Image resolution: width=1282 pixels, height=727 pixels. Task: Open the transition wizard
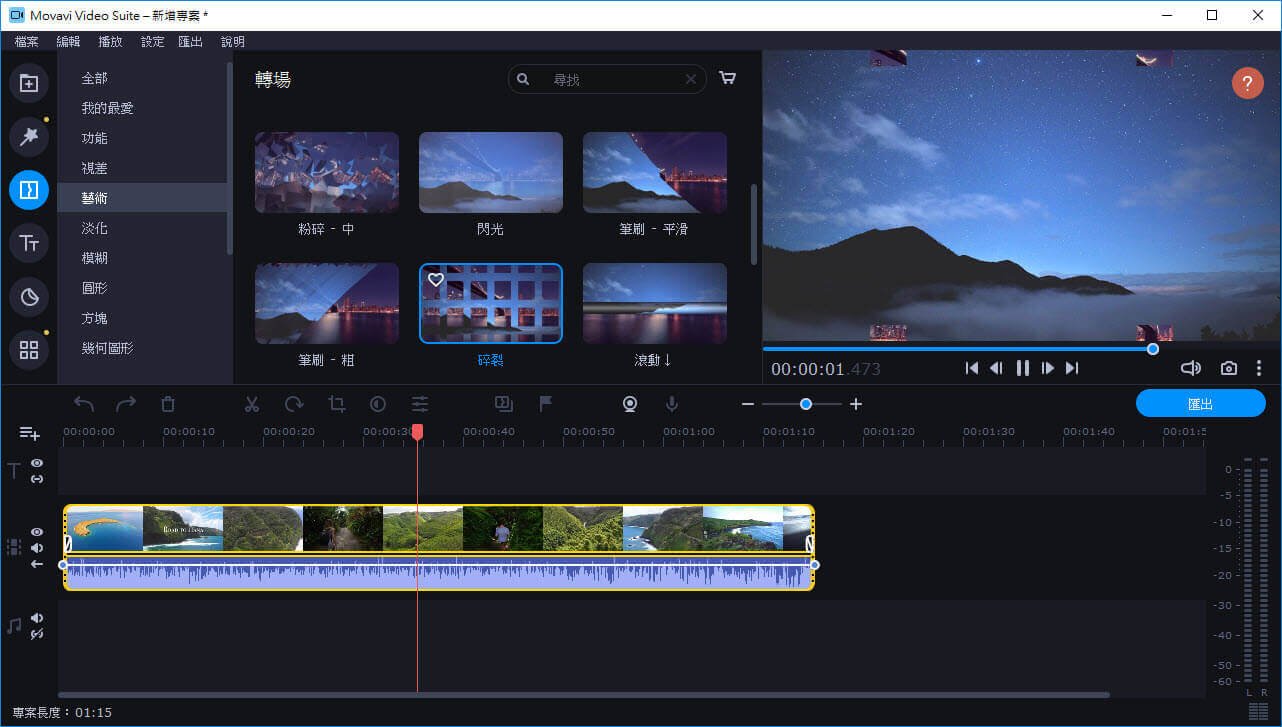504,404
